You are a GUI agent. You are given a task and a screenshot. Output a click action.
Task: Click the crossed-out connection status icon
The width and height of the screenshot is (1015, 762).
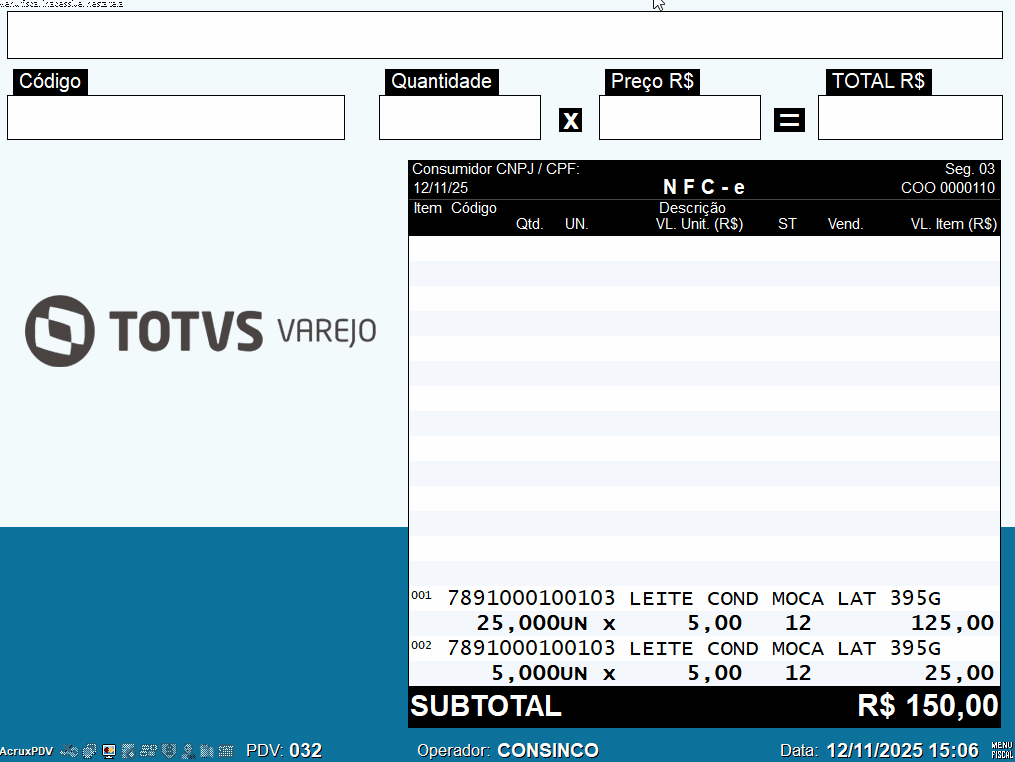click(69, 751)
